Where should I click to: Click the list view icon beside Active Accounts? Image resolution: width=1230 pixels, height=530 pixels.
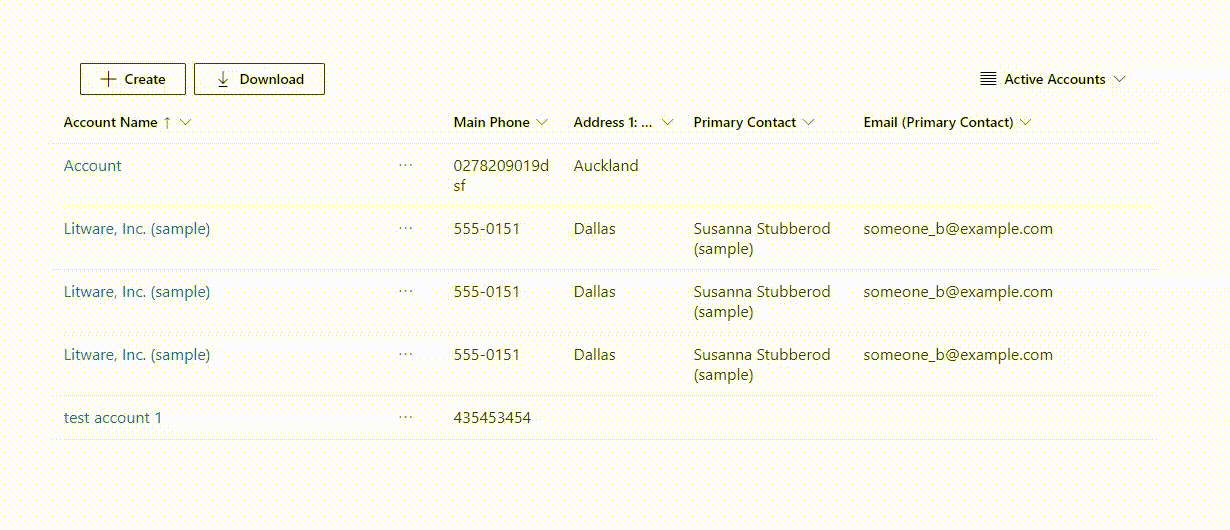[988, 79]
